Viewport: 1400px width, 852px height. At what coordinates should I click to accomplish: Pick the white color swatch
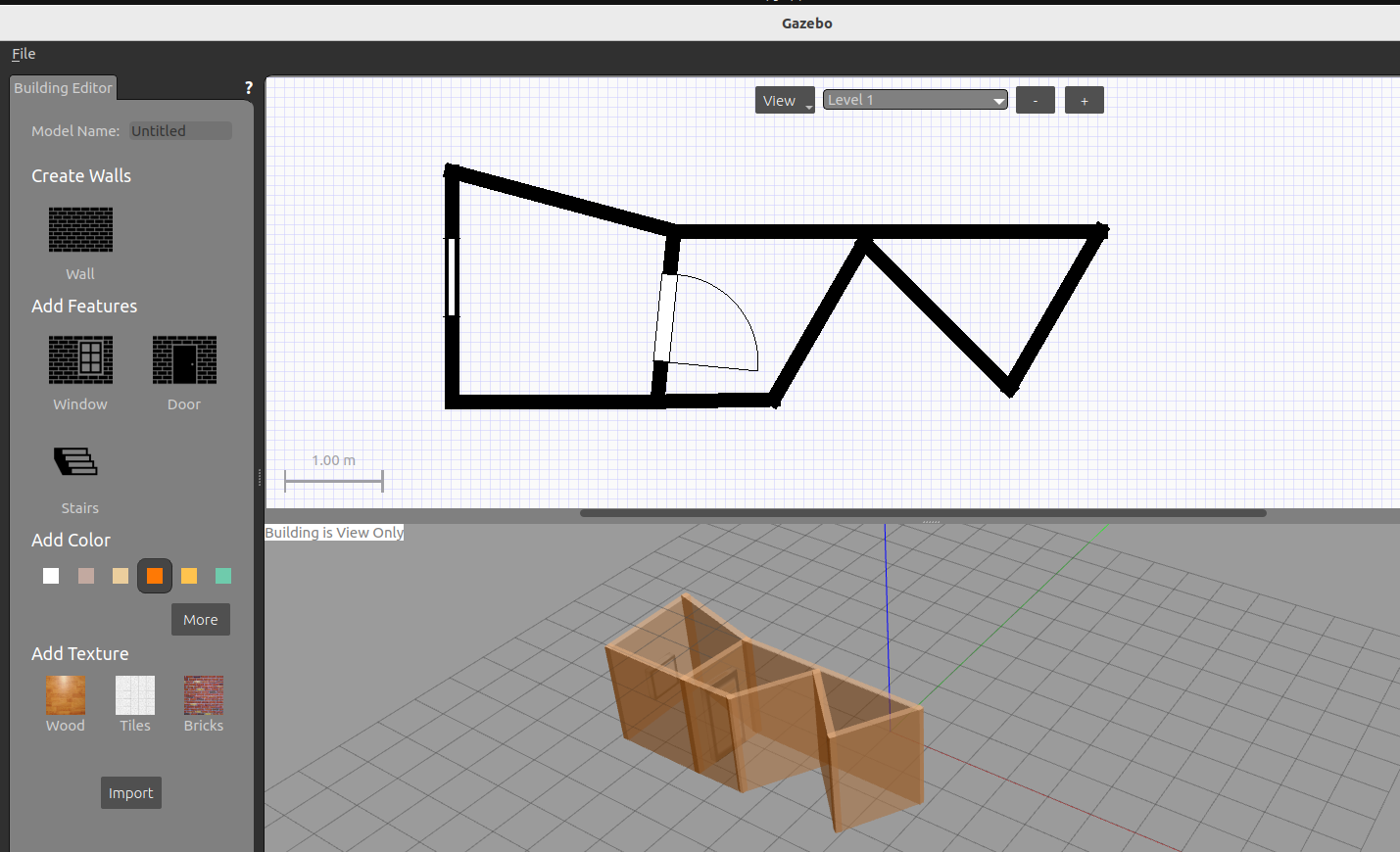pyautogui.click(x=51, y=576)
